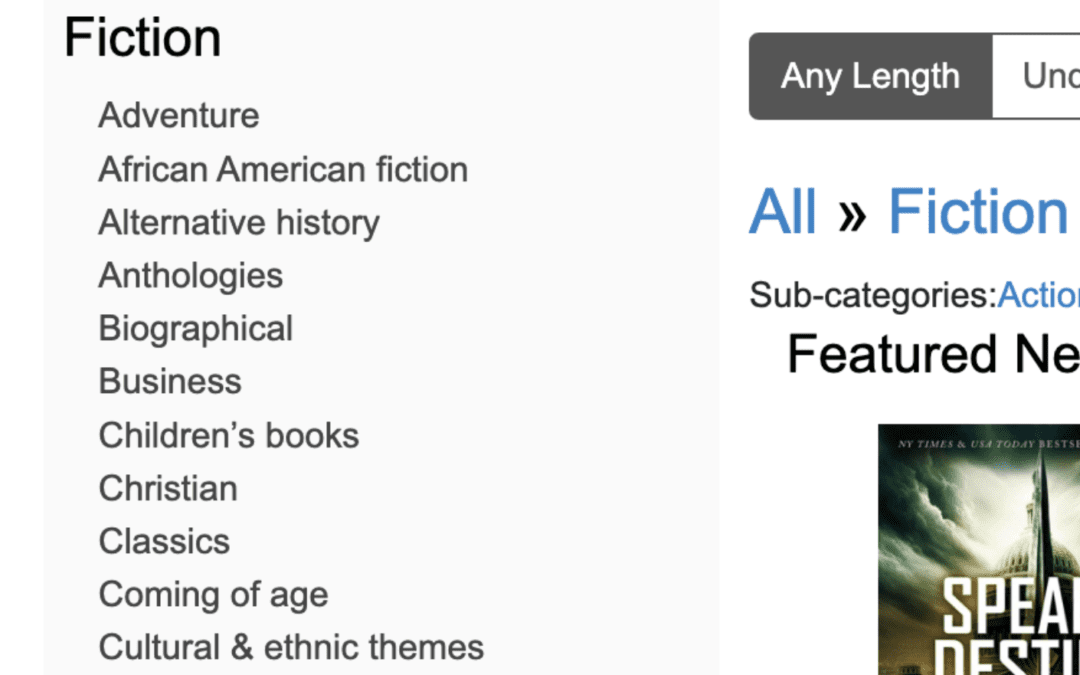View Biographical fiction titles
This screenshot has height=675, width=1080.
[x=195, y=328]
